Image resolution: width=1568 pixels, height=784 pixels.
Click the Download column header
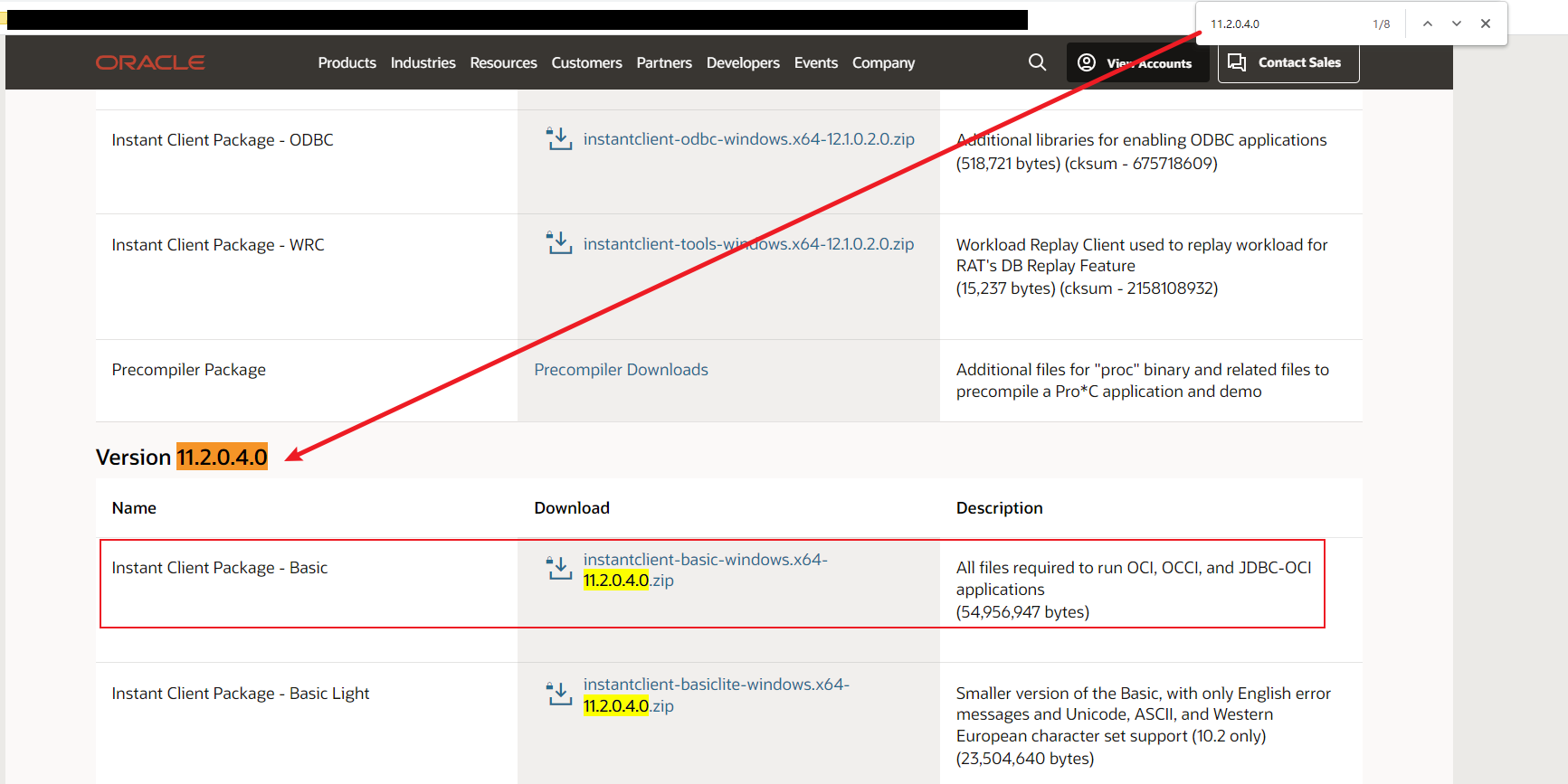click(572, 508)
